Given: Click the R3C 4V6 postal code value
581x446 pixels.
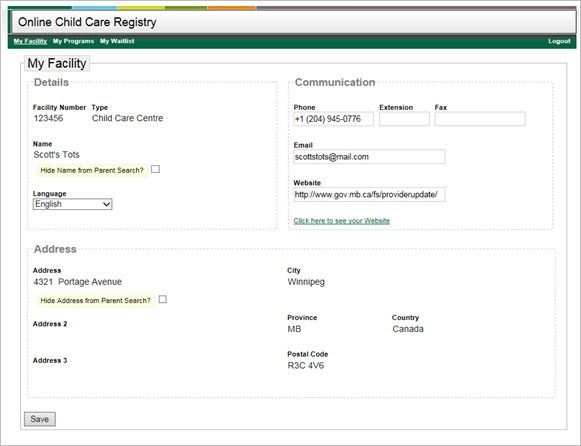Looking at the screenshot, I should tap(306, 366).
